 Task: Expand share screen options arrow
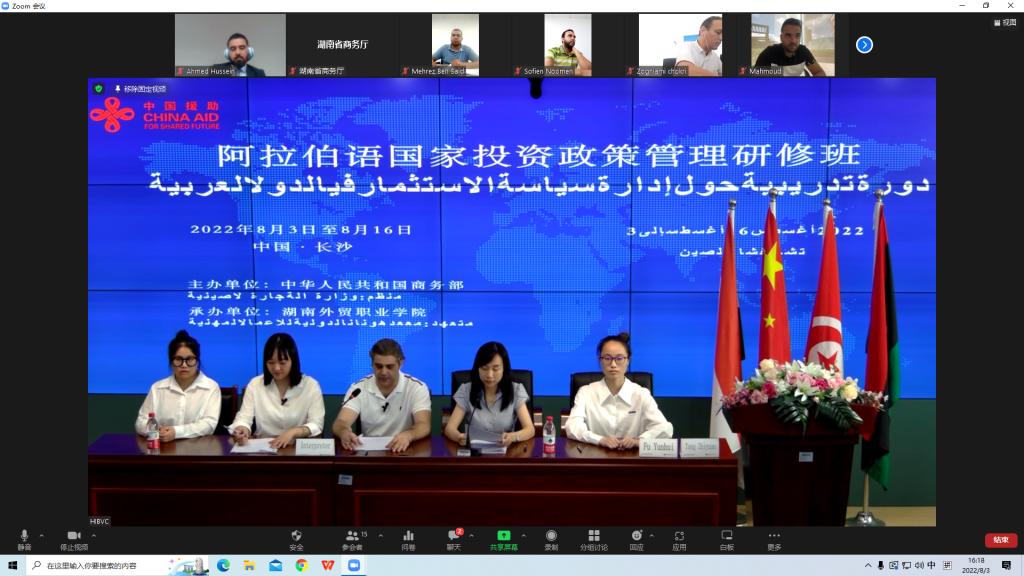pos(523,536)
